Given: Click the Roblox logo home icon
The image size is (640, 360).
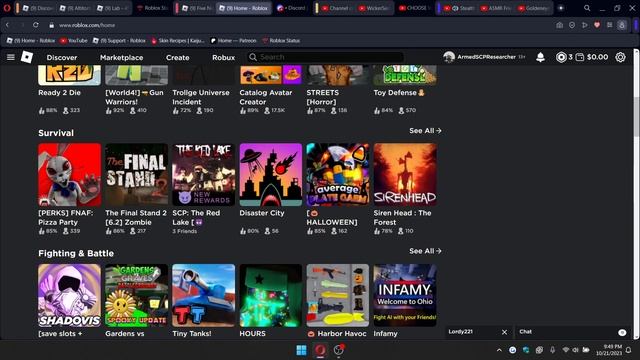Looking at the screenshot, I should point(27,57).
